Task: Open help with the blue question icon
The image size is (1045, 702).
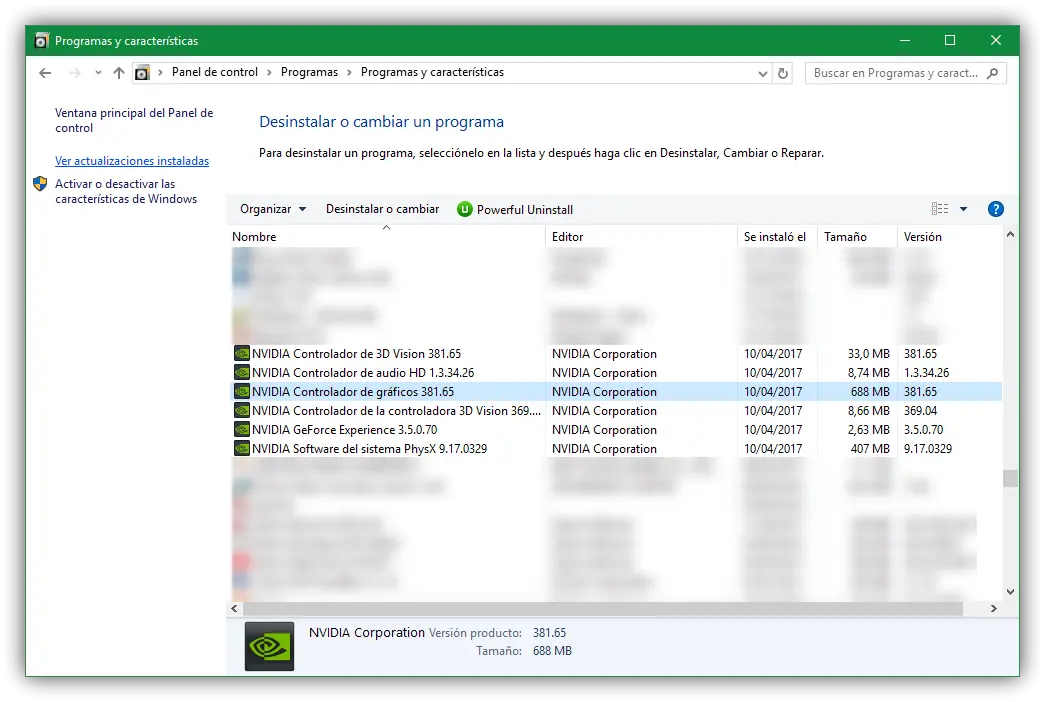Action: (996, 209)
